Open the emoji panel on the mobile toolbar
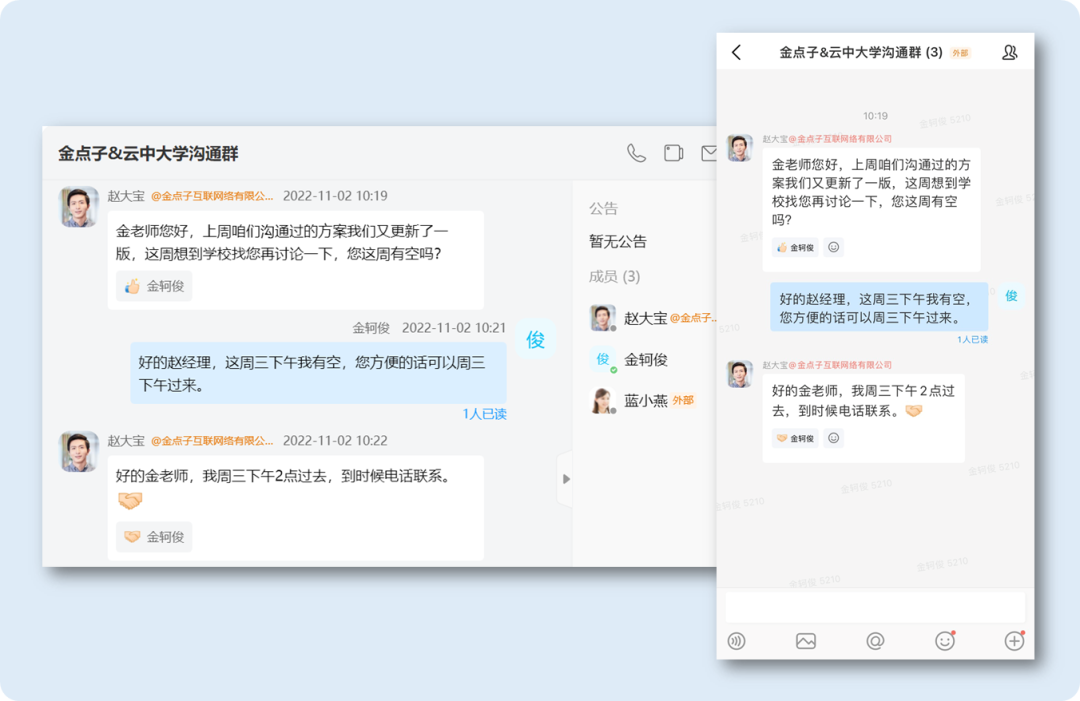1080x701 pixels. [944, 641]
